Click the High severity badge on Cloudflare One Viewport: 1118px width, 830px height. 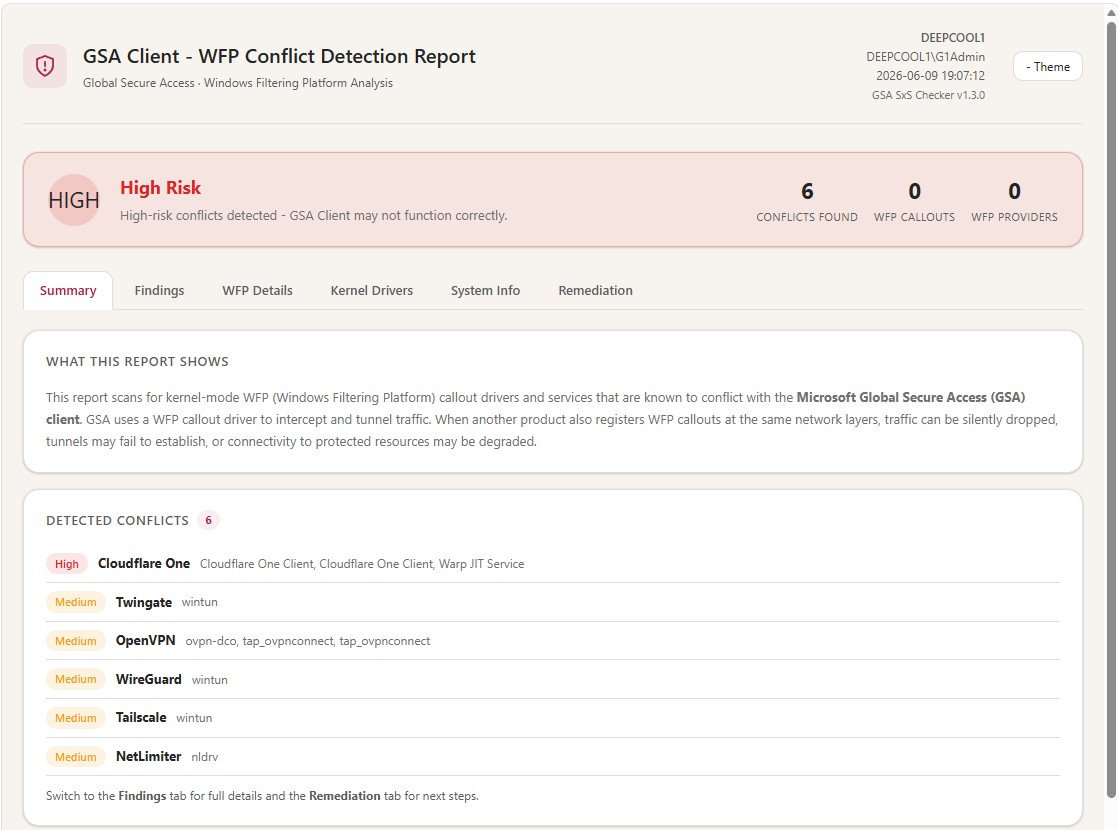[67, 564]
